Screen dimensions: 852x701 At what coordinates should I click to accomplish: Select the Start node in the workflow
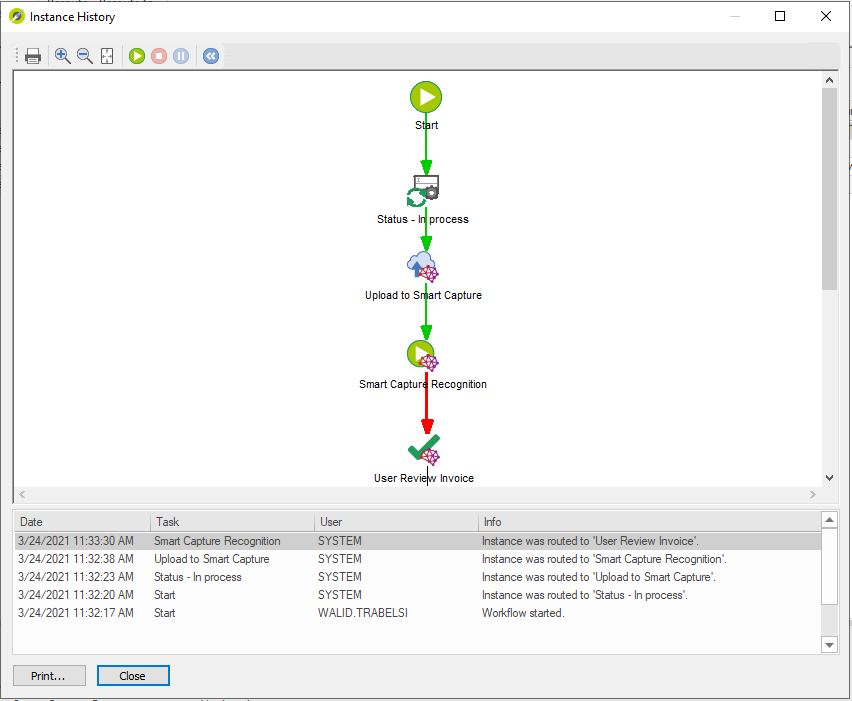coord(425,98)
